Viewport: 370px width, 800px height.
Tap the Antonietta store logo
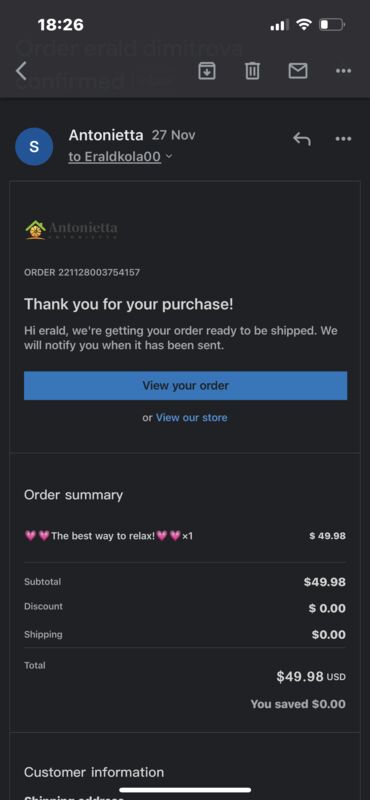pos(71,230)
